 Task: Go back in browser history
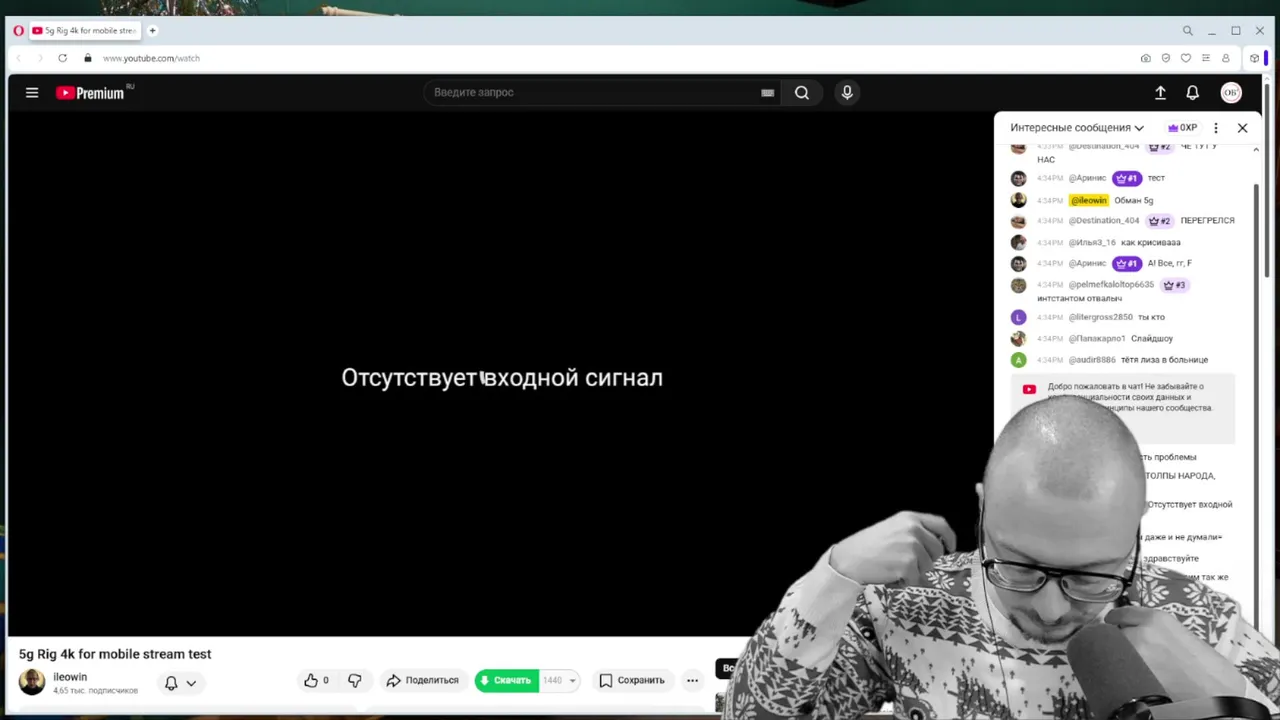[18, 58]
